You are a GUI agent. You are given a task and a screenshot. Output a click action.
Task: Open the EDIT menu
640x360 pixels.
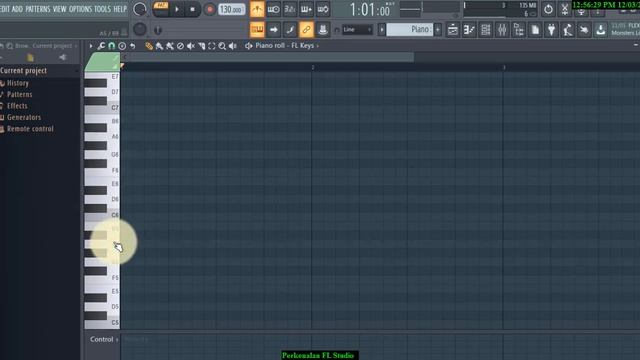pyautogui.click(x=4, y=9)
